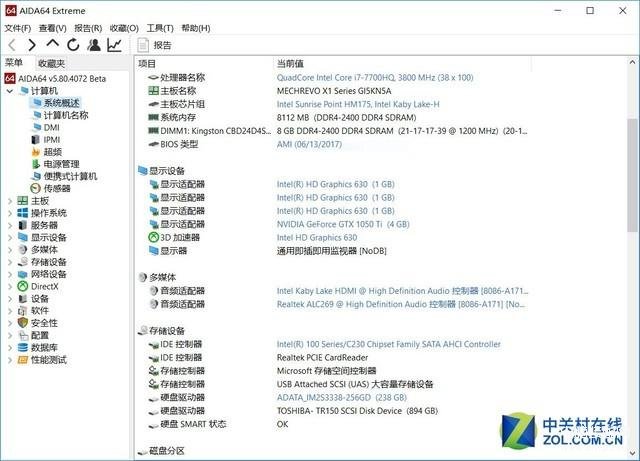The image size is (640, 461).
Task: Select 系统概述 in the tree
Action: pos(62,103)
